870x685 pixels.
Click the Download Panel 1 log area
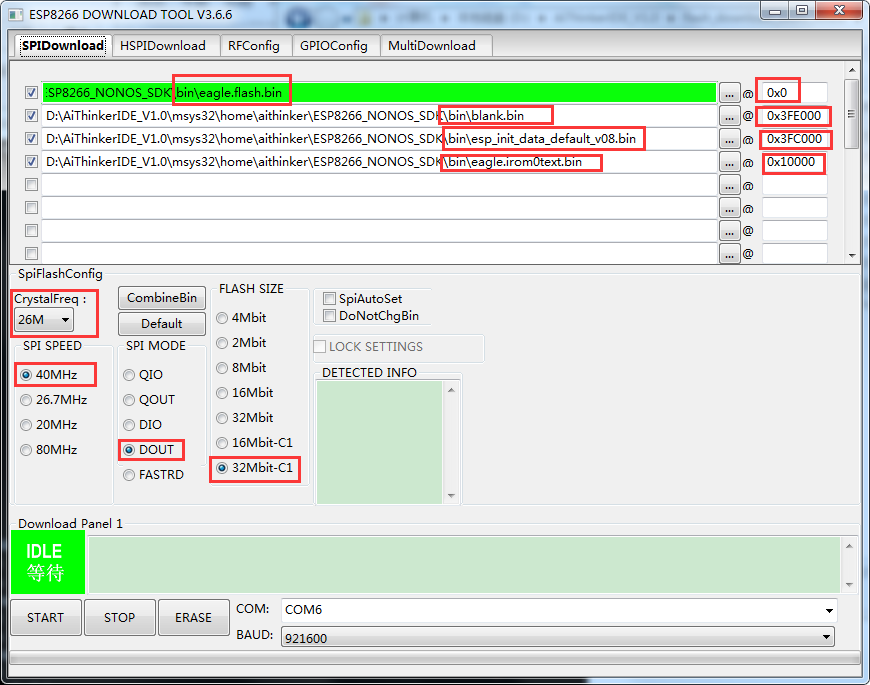pyautogui.click(x=464, y=565)
